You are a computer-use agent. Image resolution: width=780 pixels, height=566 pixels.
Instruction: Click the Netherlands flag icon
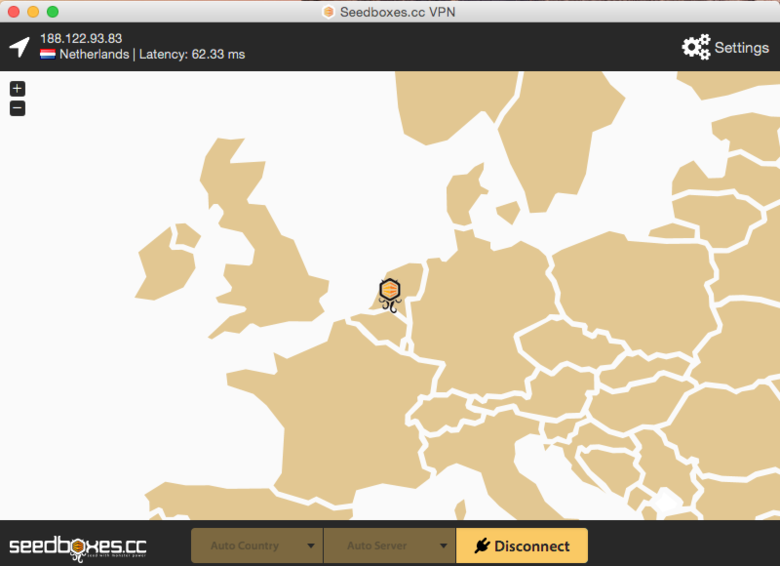point(48,54)
